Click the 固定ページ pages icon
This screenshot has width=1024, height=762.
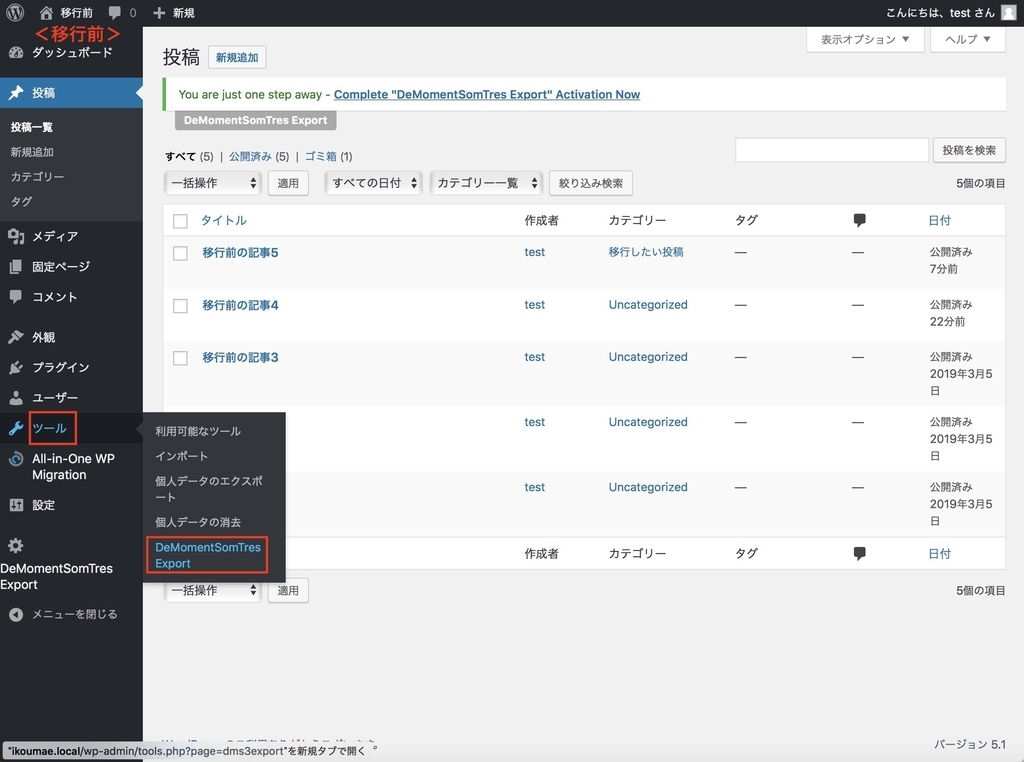click(x=16, y=266)
